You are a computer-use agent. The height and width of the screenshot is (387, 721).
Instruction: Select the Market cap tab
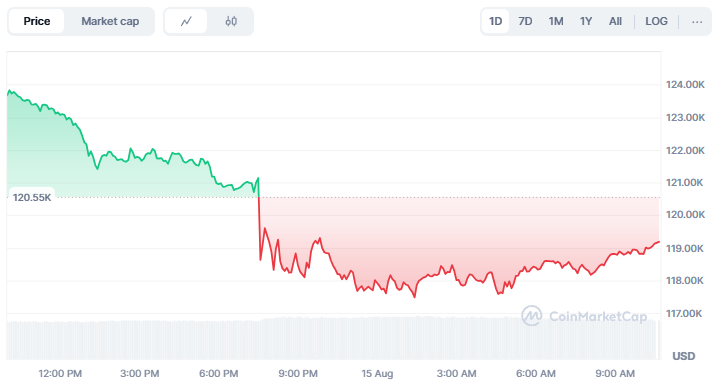point(110,22)
